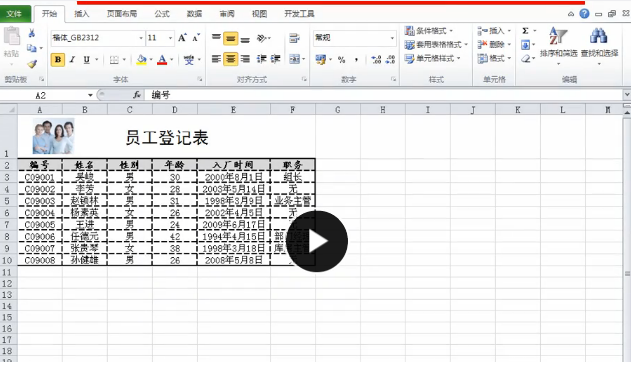Click the select all corner button
Image resolution: width=631 pixels, height=385 pixels.
tap(8, 109)
